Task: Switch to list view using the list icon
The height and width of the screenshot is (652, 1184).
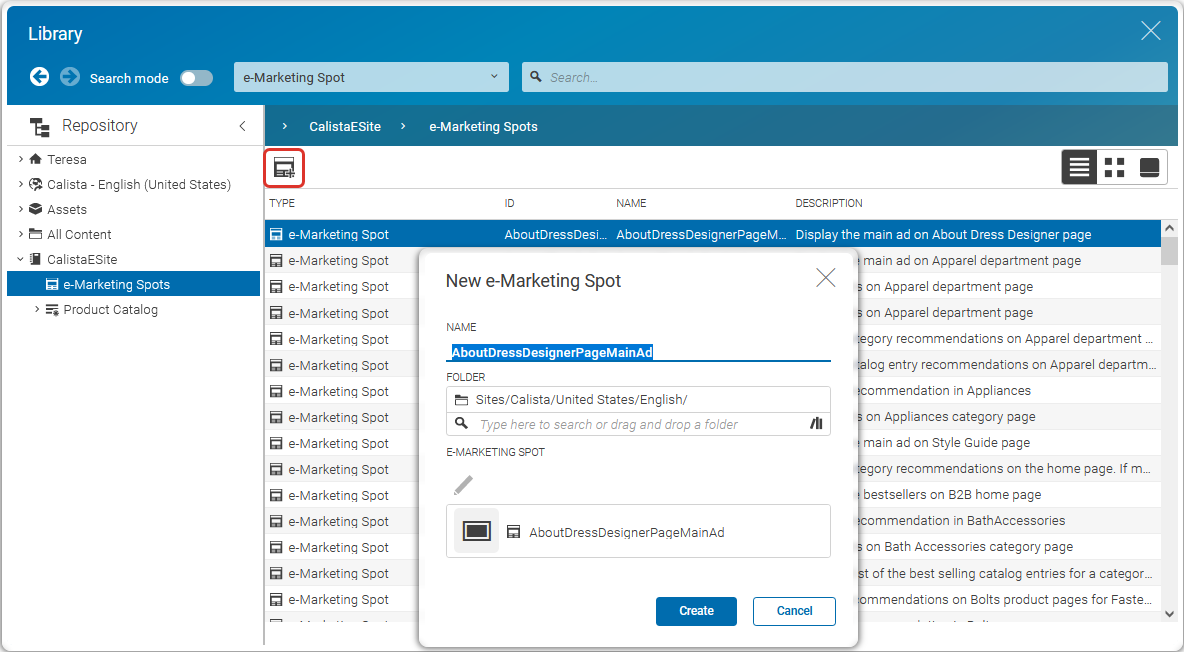Action: 1079,167
